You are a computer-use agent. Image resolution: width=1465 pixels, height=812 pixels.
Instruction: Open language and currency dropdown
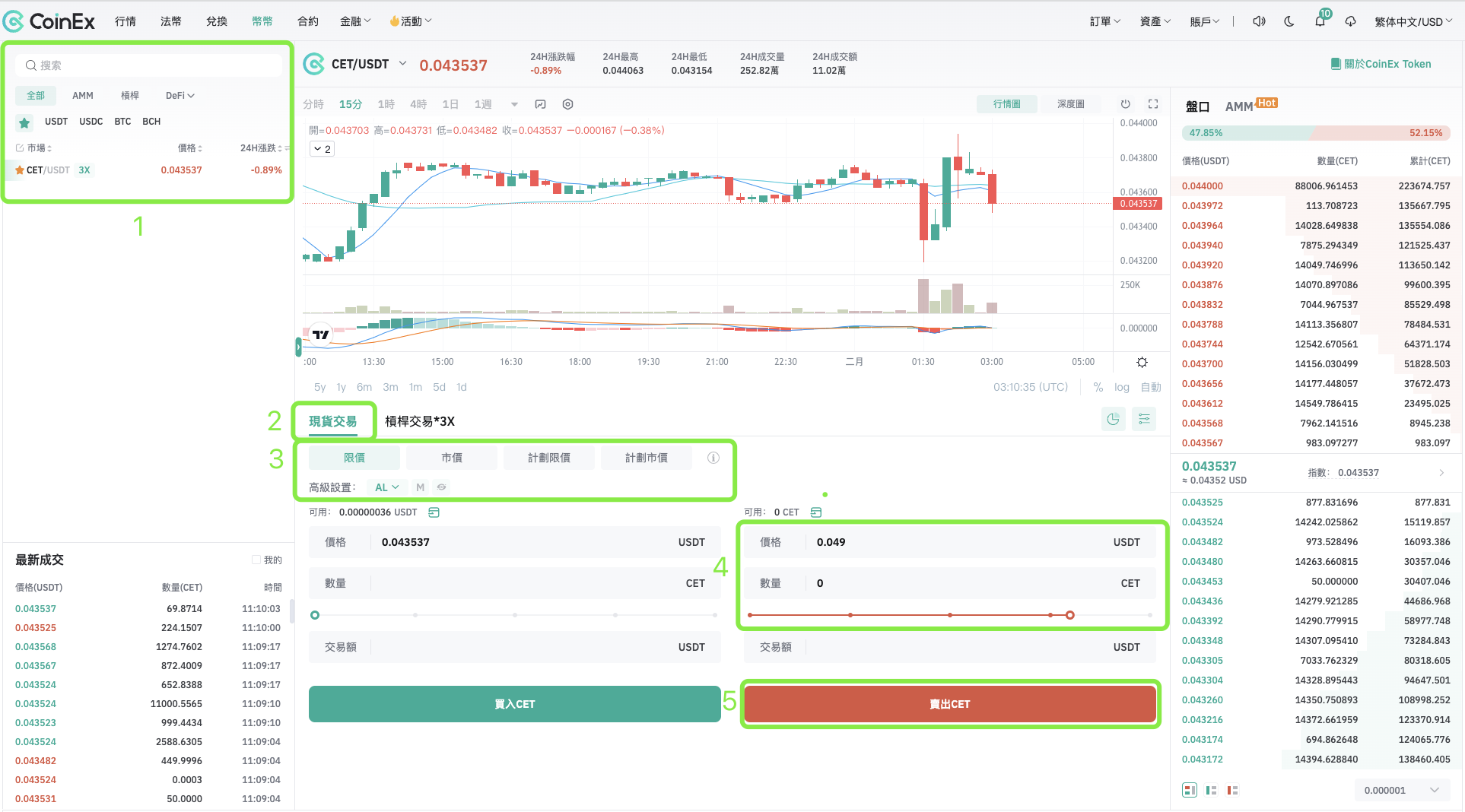click(x=1413, y=21)
